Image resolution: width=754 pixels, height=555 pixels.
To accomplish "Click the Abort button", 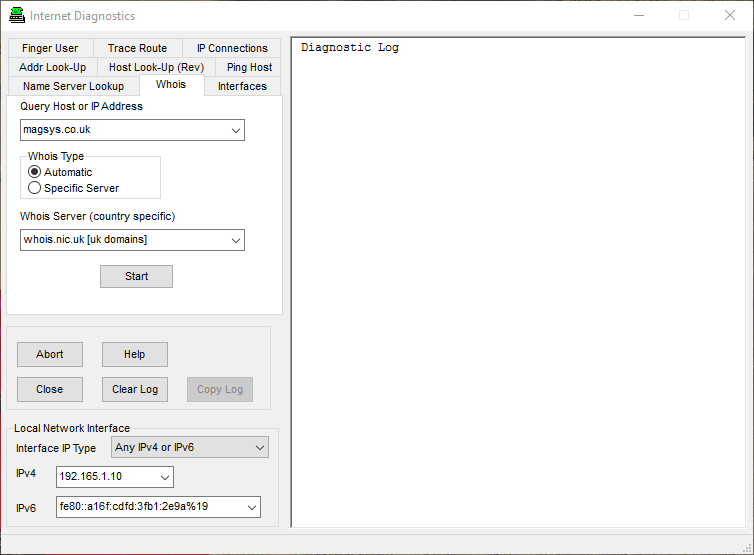I will tap(50, 354).
